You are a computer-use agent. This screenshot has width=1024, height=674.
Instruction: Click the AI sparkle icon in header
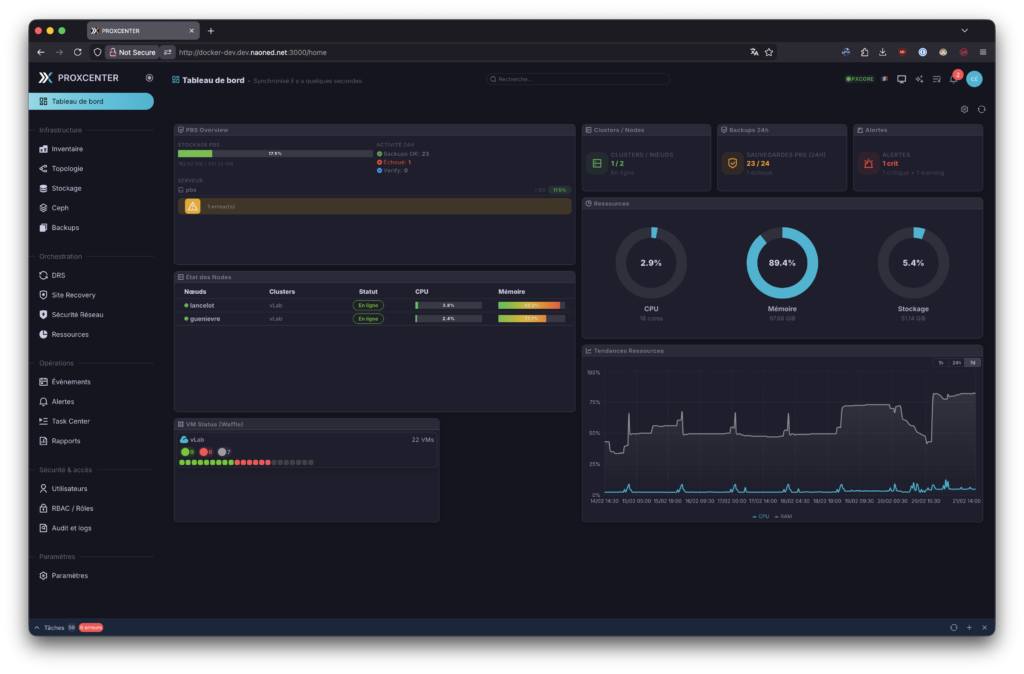(919, 79)
